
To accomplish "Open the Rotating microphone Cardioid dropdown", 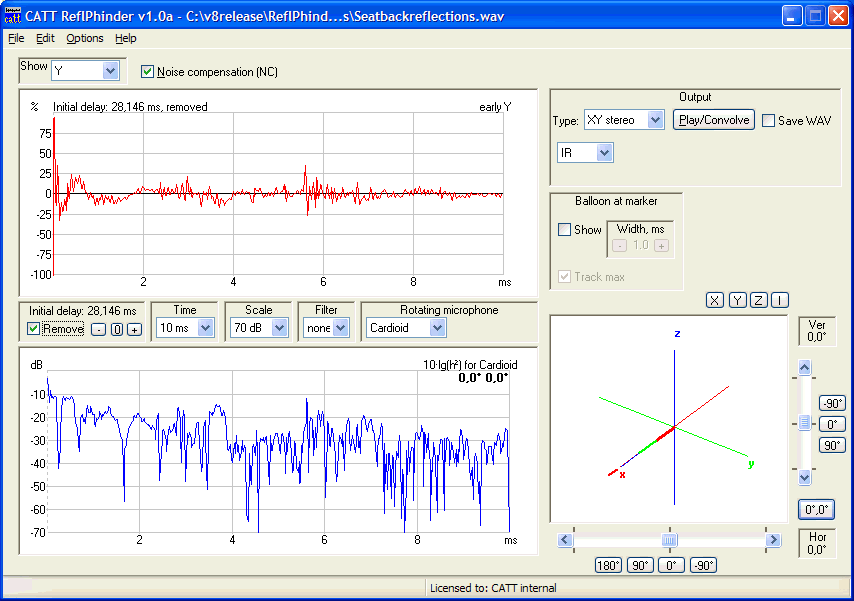I will click(437, 327).
